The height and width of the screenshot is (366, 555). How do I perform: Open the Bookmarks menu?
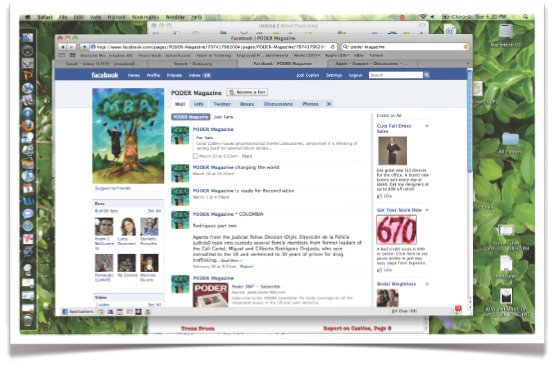click(145, 17)
